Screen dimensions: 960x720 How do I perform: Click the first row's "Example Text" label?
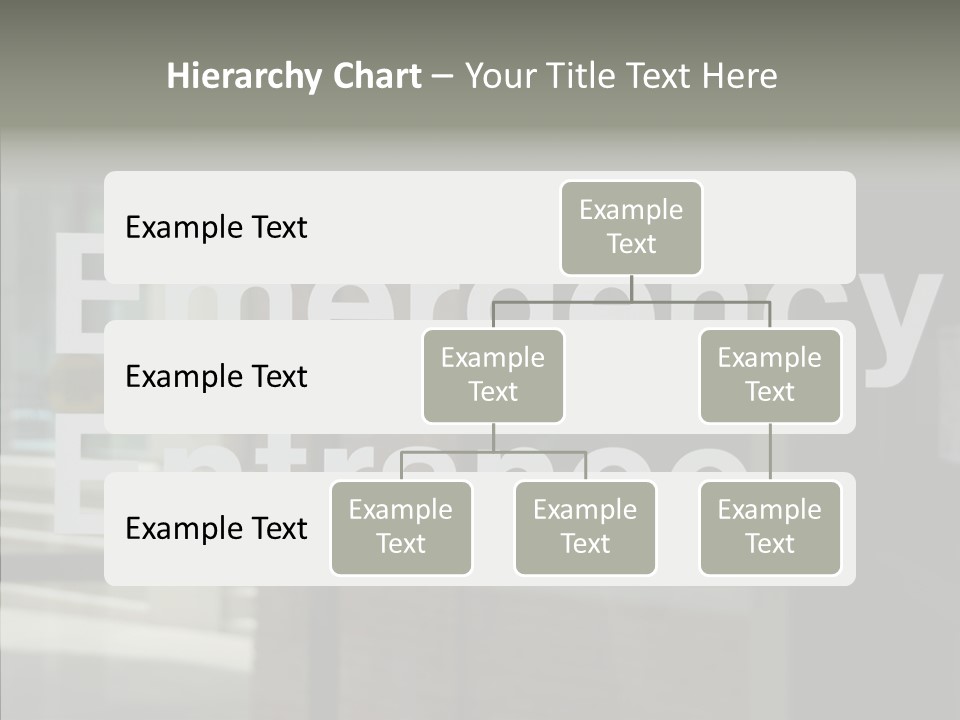point(216,228)
